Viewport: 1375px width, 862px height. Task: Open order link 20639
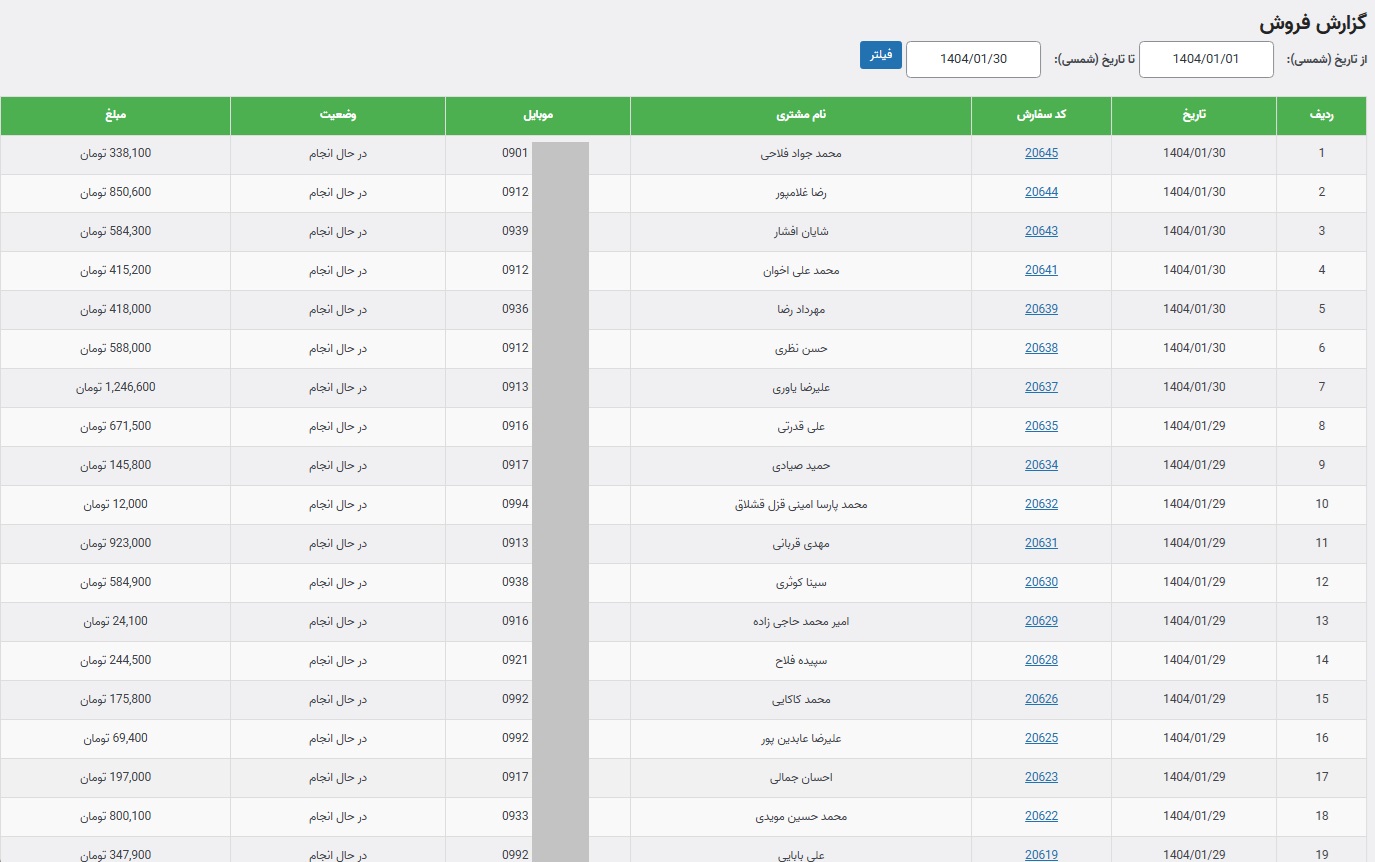(1041, 309)
